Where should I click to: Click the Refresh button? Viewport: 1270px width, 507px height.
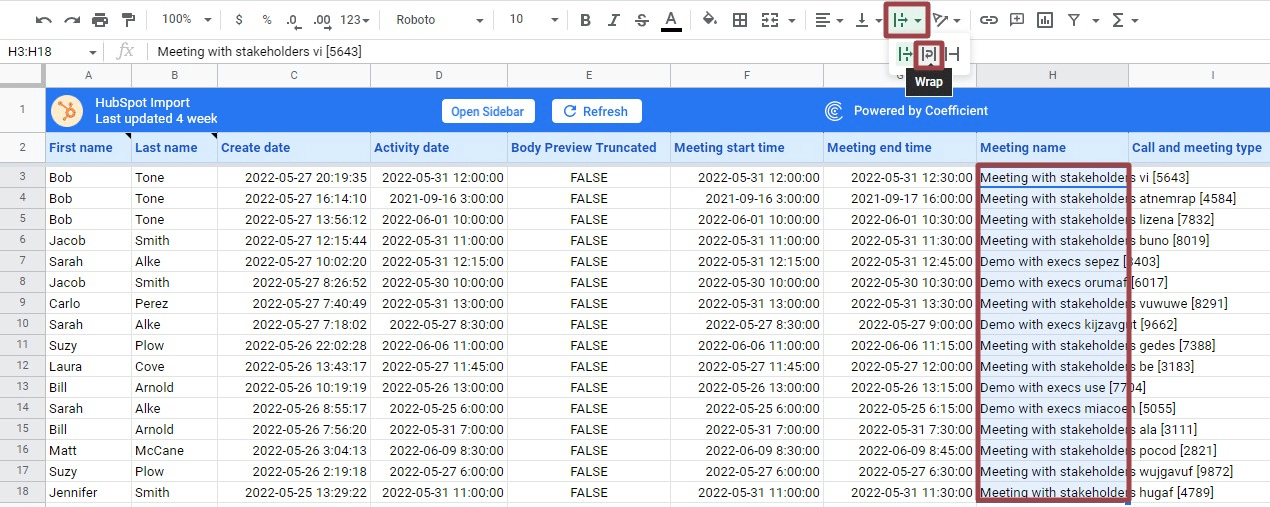click(x=596, y=111)
